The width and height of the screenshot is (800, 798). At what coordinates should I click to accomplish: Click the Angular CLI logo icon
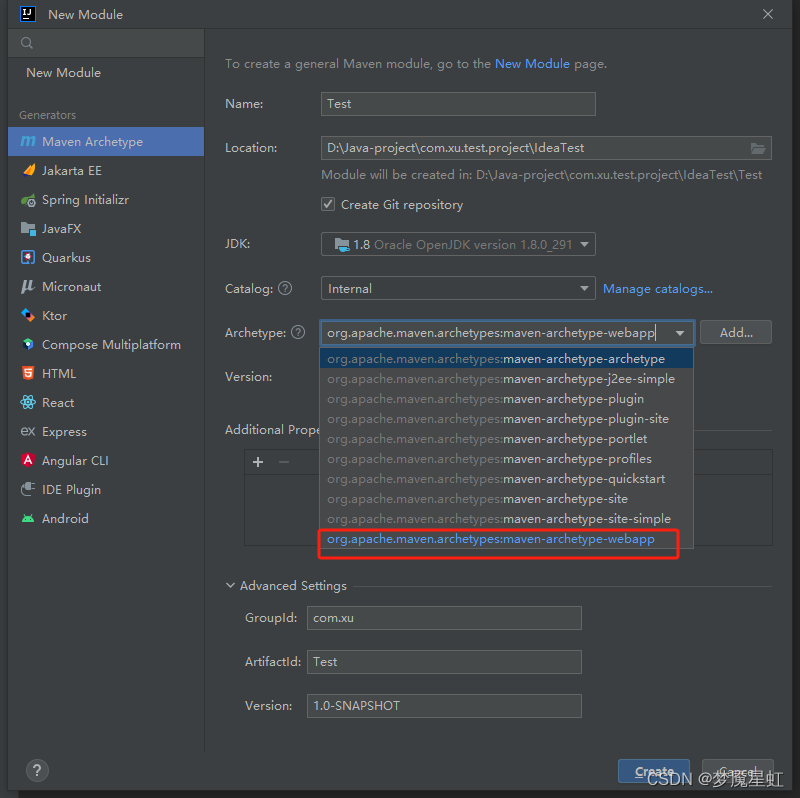click(x=28, y=460)
